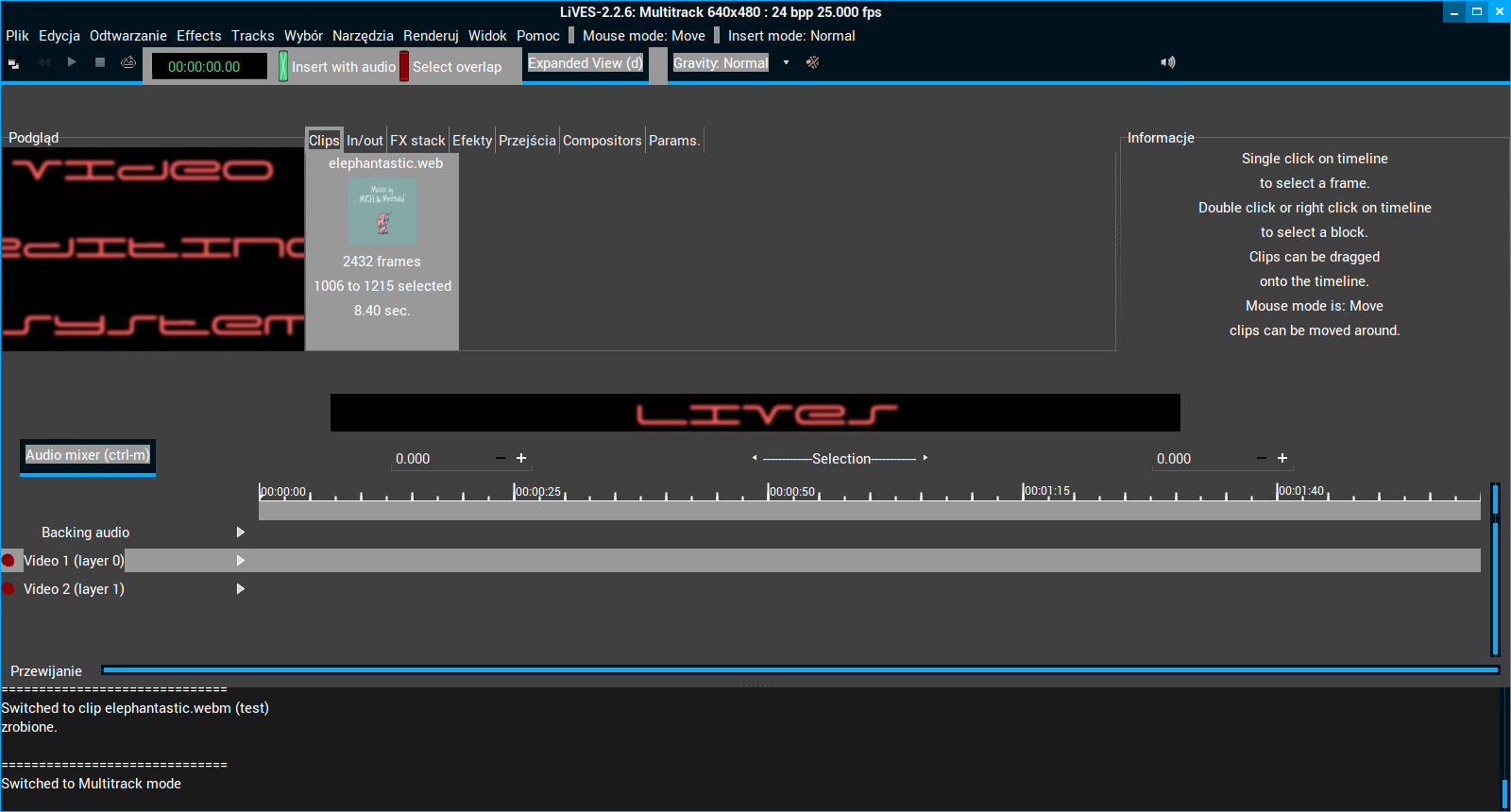Viewport: 1511px width, 812px height.
Task: Open the Tracks menu
Action: point(253,36)
